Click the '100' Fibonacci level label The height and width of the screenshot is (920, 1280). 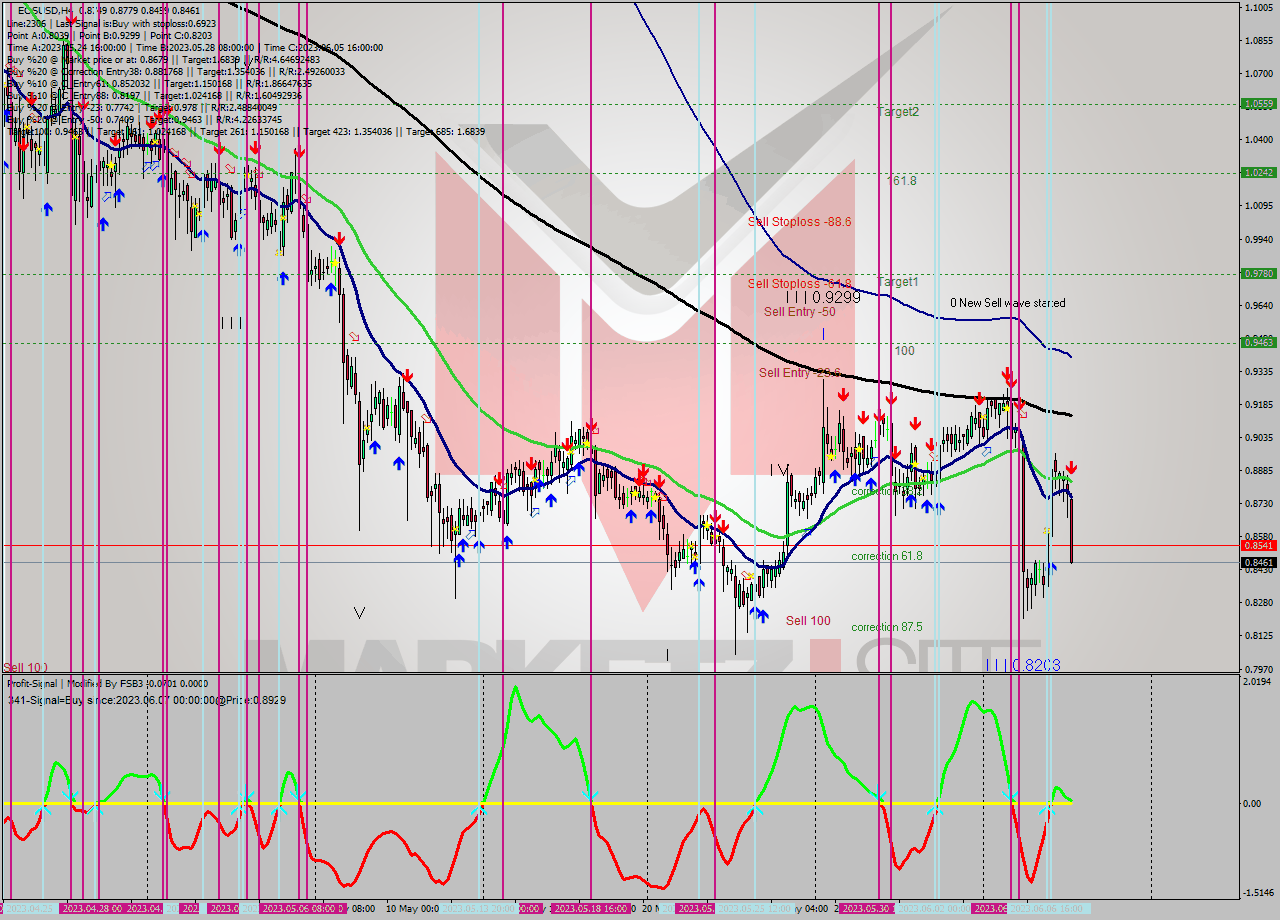[904, 351]
